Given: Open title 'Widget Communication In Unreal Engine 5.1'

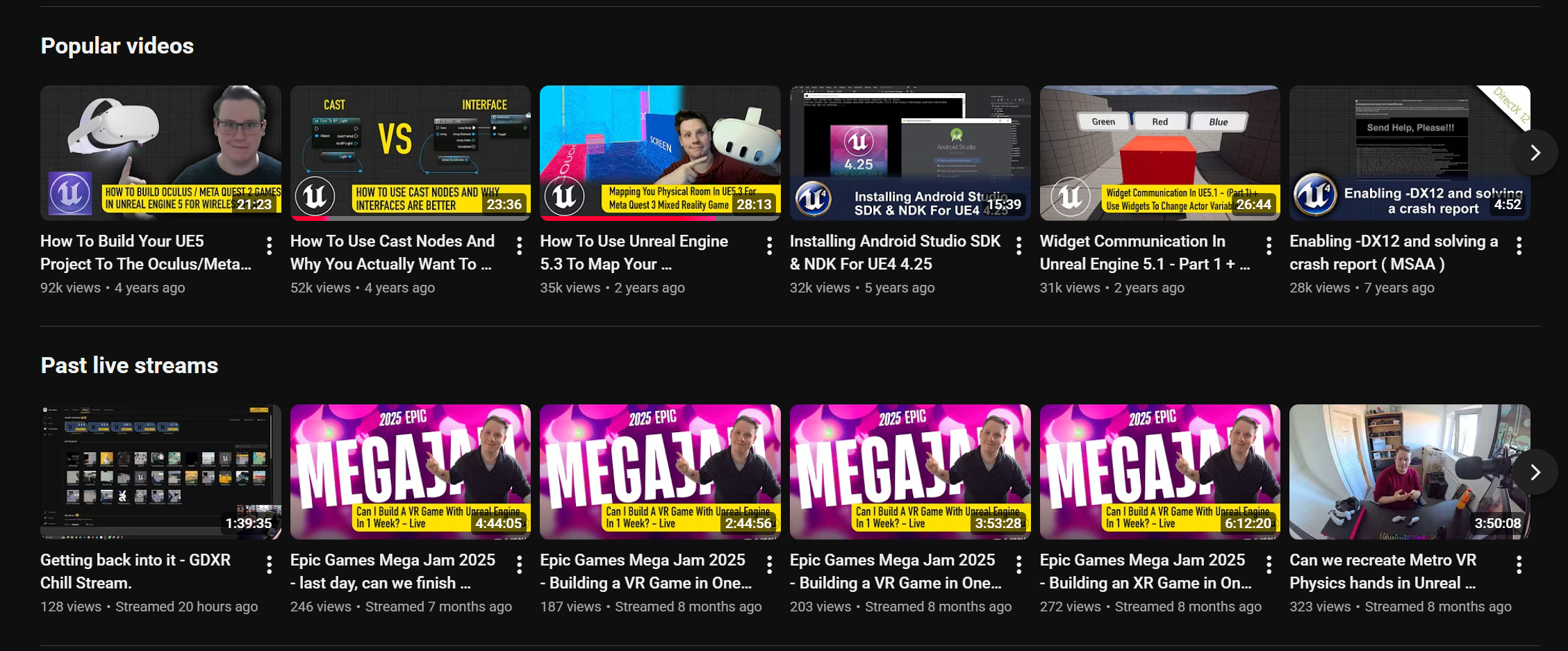Looking at the screenshot, I should 1145,253.
